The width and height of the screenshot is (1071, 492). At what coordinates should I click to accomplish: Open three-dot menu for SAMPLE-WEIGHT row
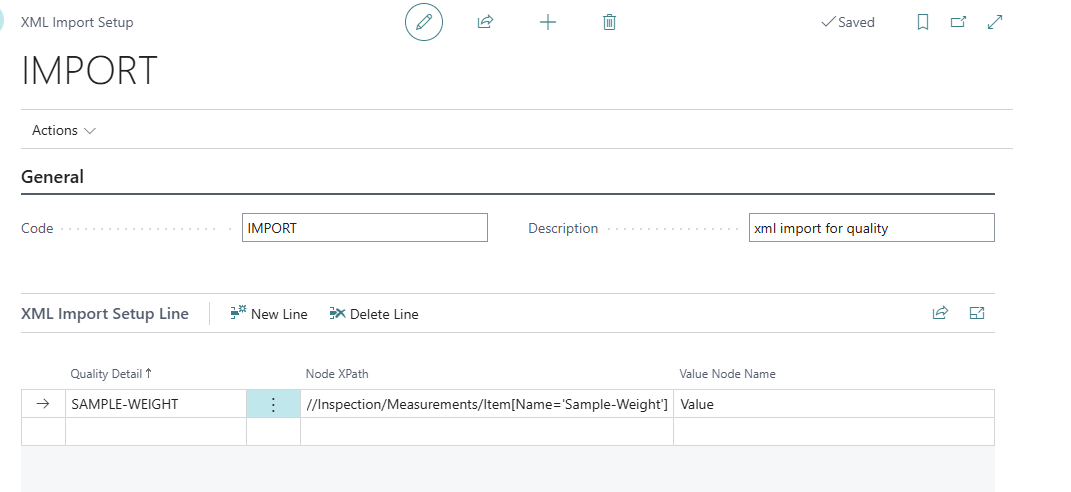tap(273, 404)
